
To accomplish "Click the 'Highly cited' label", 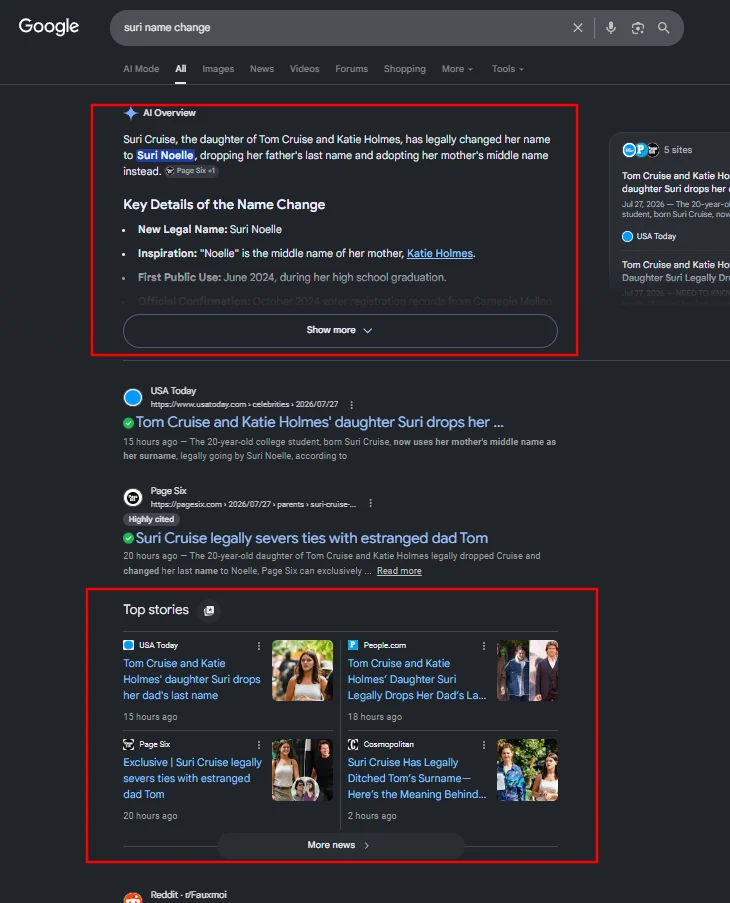I will coord(151,519).
